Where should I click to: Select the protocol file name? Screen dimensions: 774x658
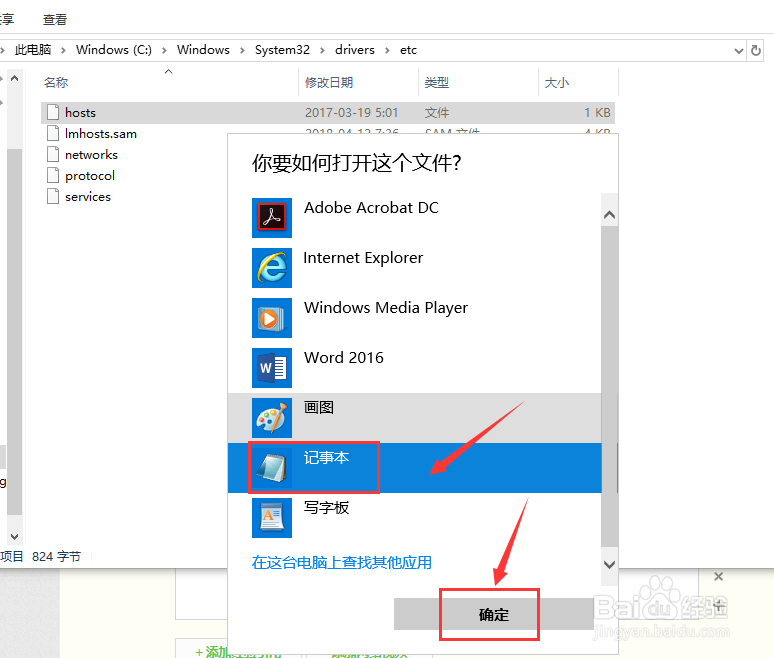point(90,176)
